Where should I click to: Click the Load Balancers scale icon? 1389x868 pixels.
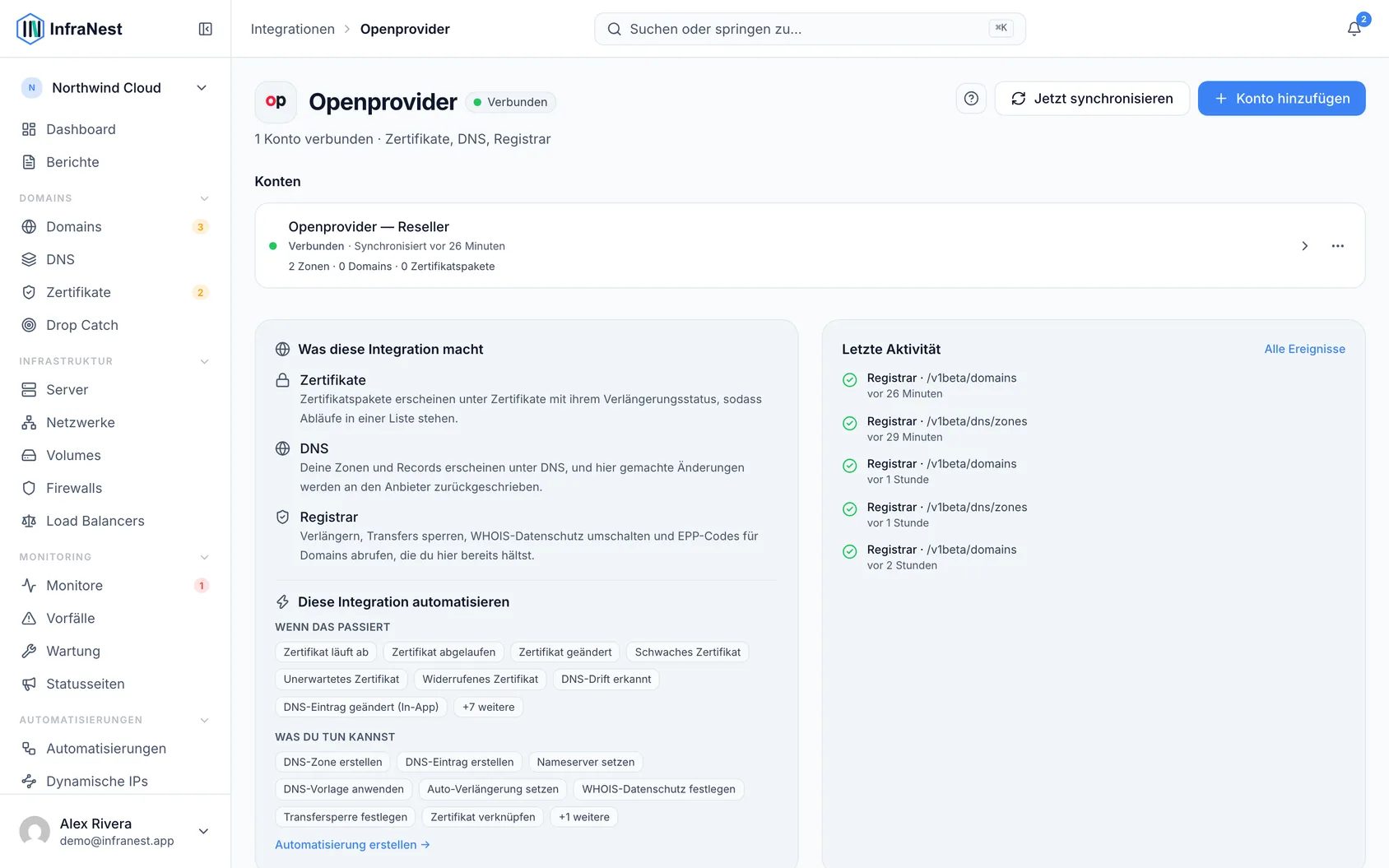pyautogui.click(x=29, y=521)
